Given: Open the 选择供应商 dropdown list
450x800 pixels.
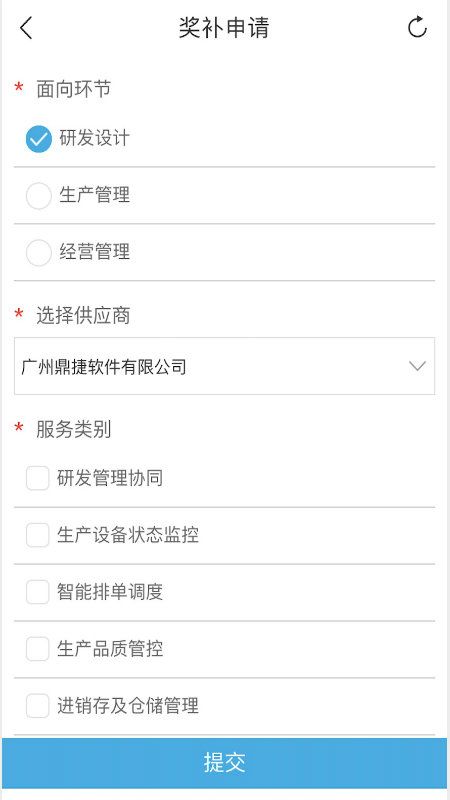Looking at the screenshot, I should click(x=224, y=366).
